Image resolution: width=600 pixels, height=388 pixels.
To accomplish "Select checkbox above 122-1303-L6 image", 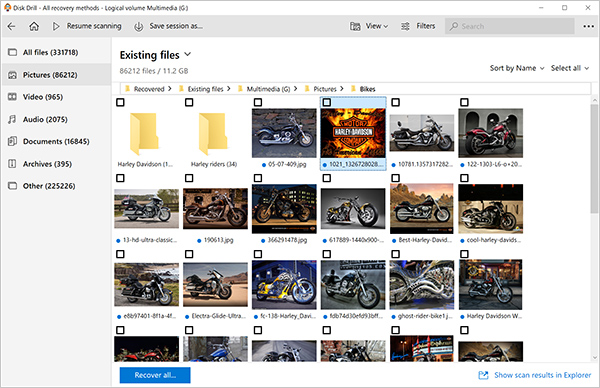I will (x=464, y=102).
